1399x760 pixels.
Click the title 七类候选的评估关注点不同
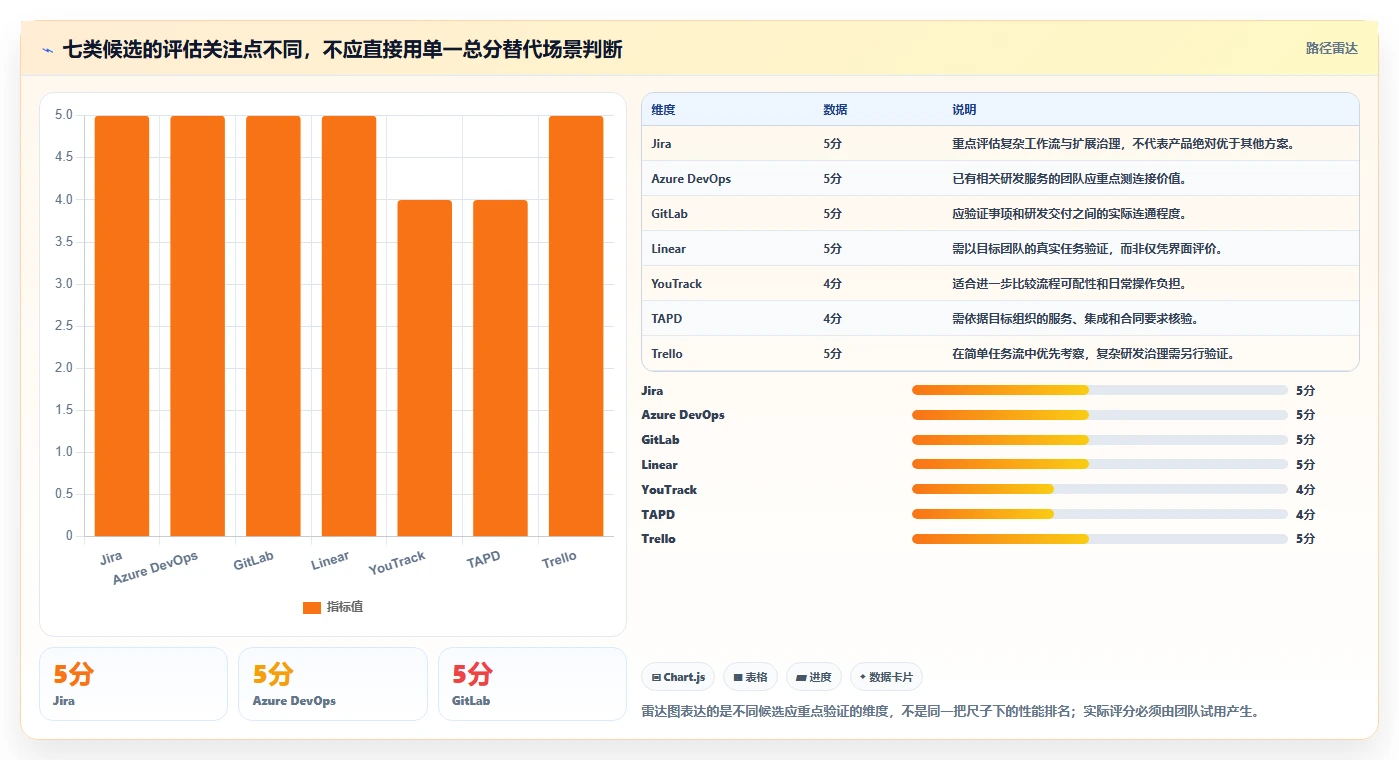(x=343, y=49)
